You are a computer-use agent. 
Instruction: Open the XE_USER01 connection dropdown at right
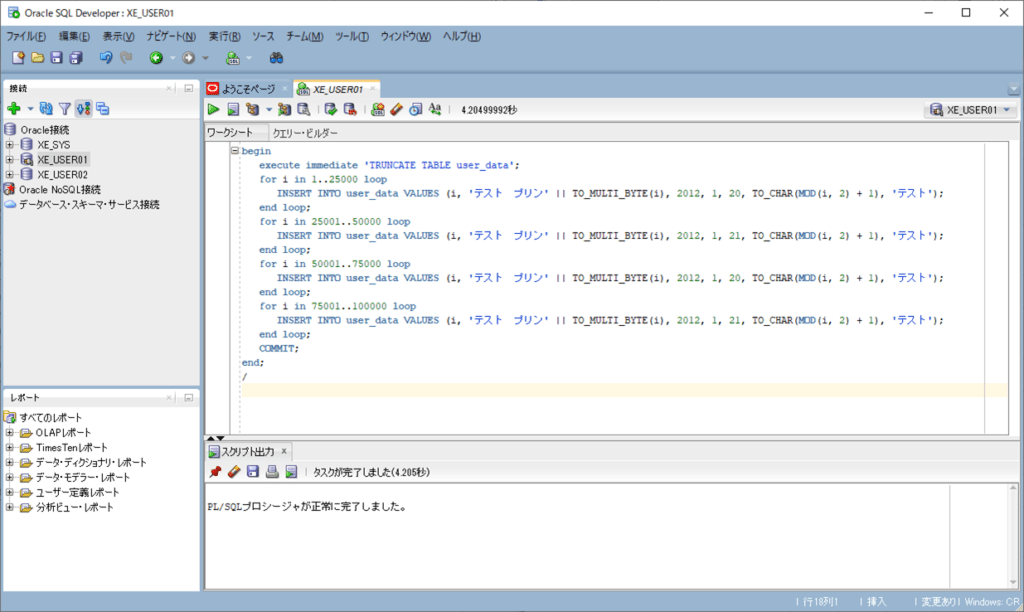pos(1006,110)
